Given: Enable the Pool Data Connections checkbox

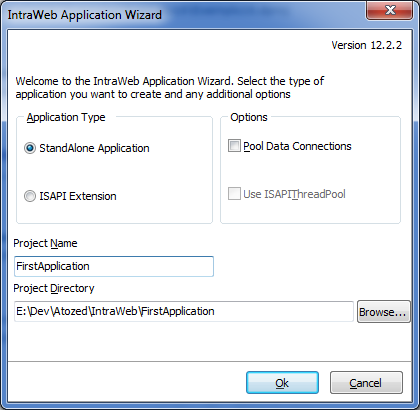Looking at the screenshot, I should pos(234,146).
